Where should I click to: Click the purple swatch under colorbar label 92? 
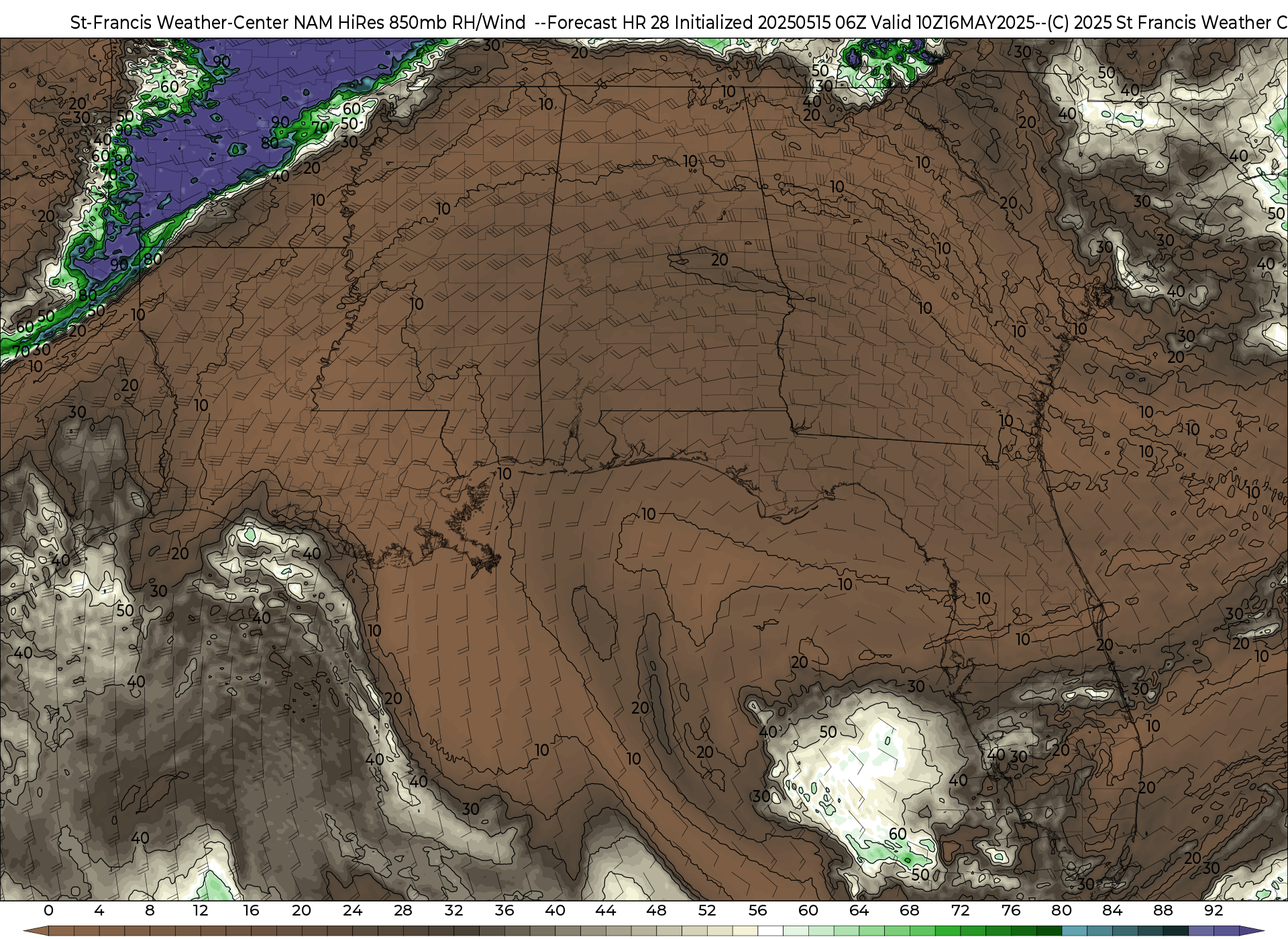coord(1226,931)
